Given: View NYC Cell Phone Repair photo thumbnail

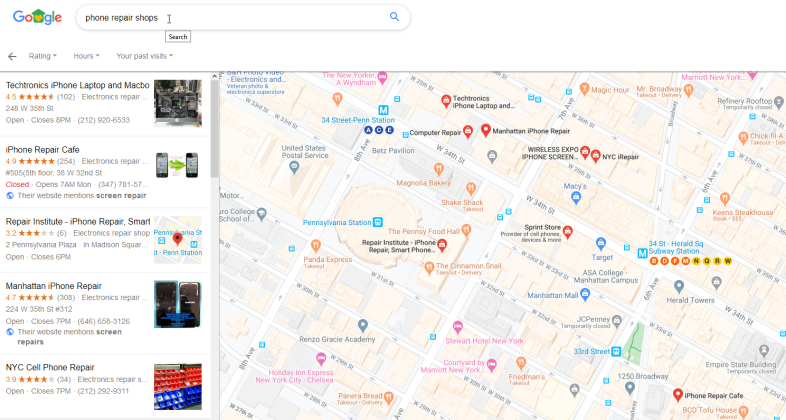Looking at the screenshot, I should 178,386.
